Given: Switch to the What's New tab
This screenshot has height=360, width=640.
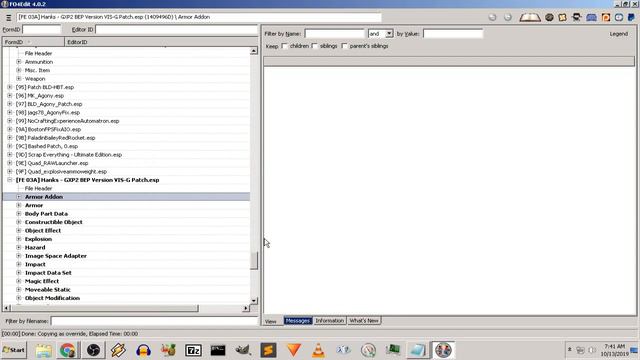Looking at the screenshot, I should point(364,321).
